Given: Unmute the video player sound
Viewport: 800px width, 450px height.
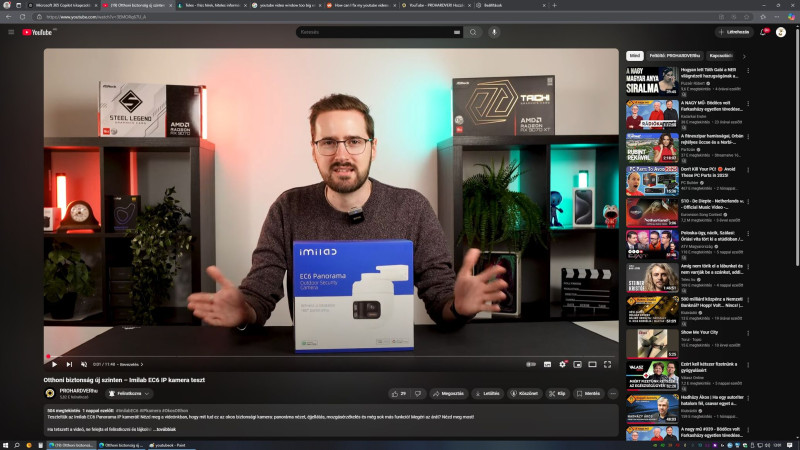Looking at the screenshot, I should pyautogui.click(x=84, y=364).
